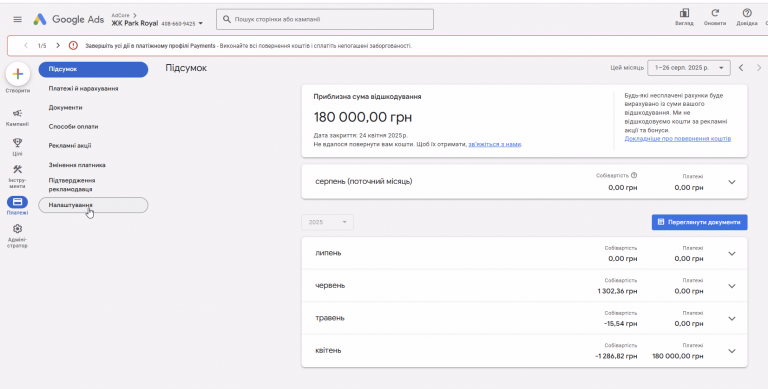Screen dimensions: 768x389
Task: Open the date range dropdown 1–26 серп.
Action: 689,68
